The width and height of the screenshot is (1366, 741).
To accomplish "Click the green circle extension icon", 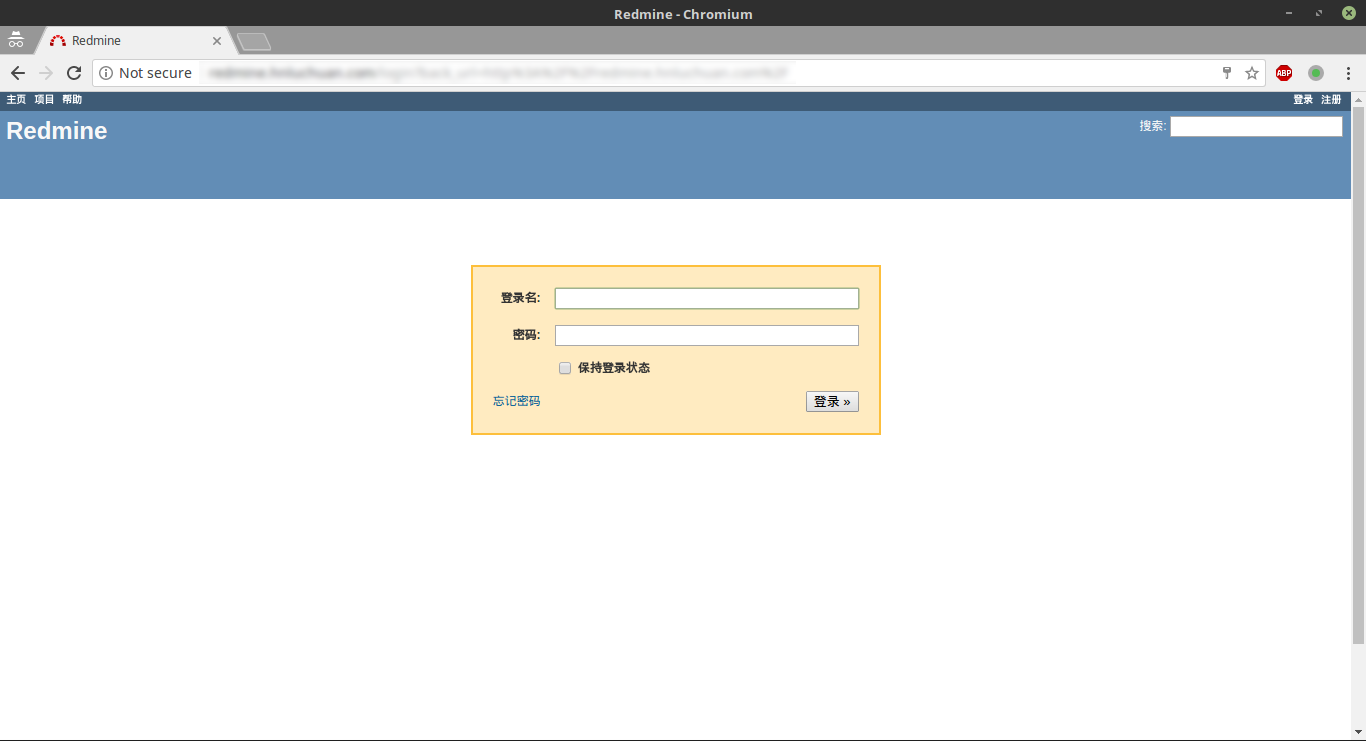I will coord(1316,73).
